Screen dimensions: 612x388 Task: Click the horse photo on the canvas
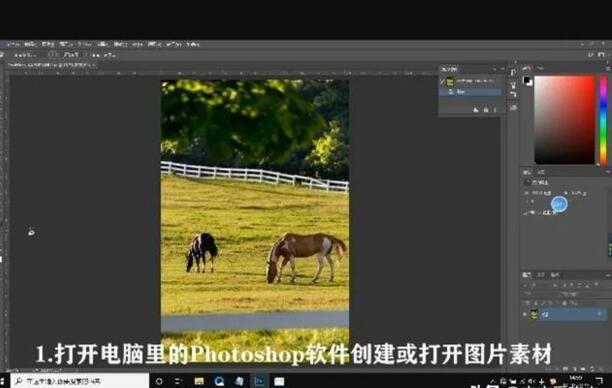pyautogui.click(x=255, y=221)
